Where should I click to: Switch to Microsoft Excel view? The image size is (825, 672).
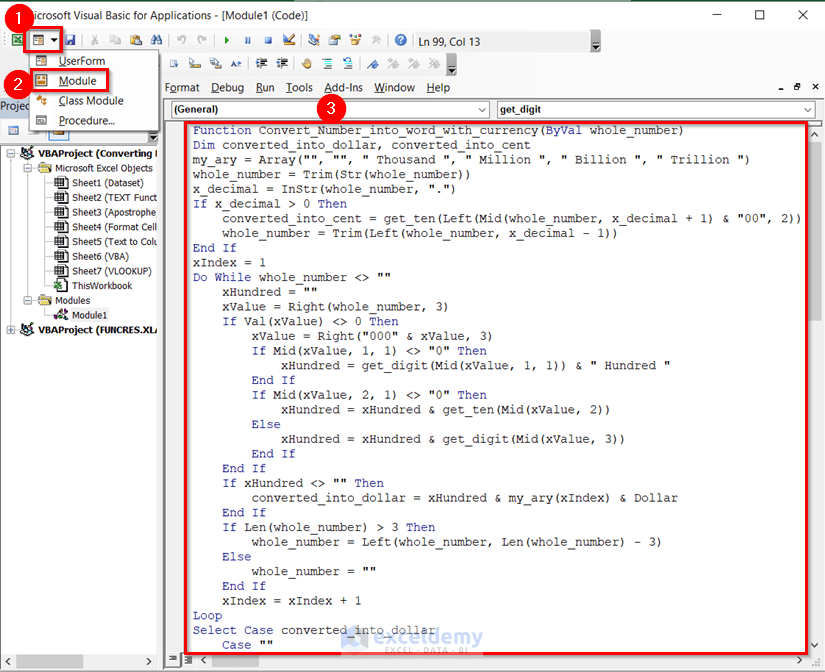click(x=17, y=40)
